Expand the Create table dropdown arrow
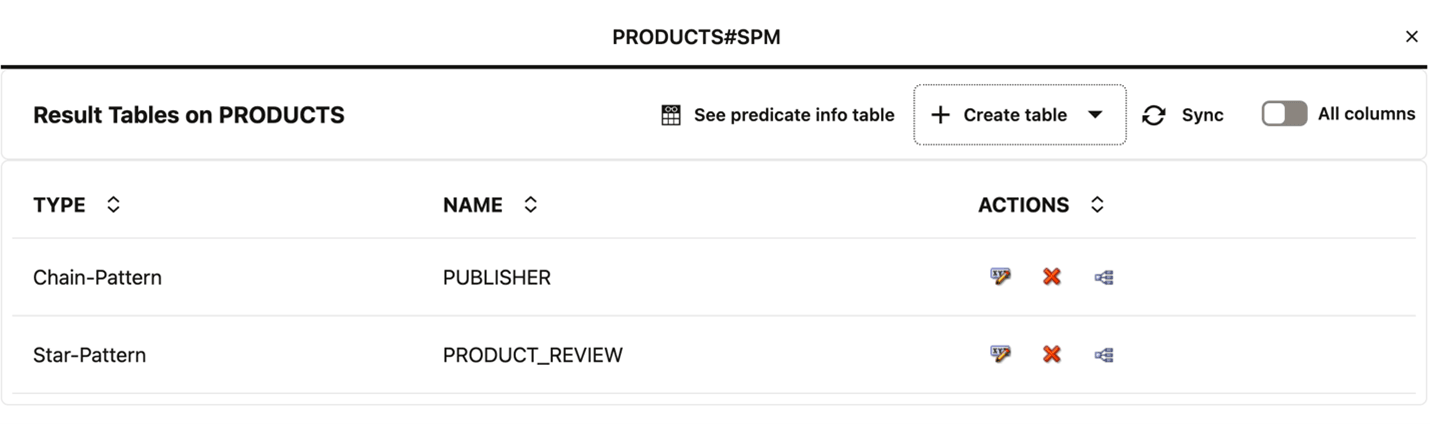This screenshot has height=424, width=1430. pos(1095,115)
